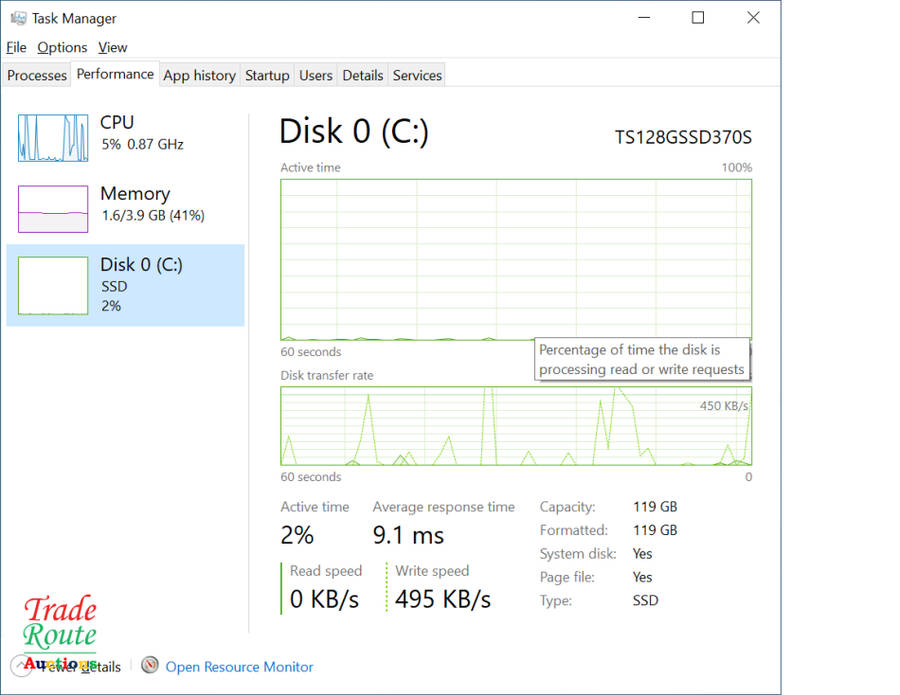The width and height of the screenshot is (900, 695).
Task: Collapse view with Fewer details arrow
Action: click(x=20, y=667)
